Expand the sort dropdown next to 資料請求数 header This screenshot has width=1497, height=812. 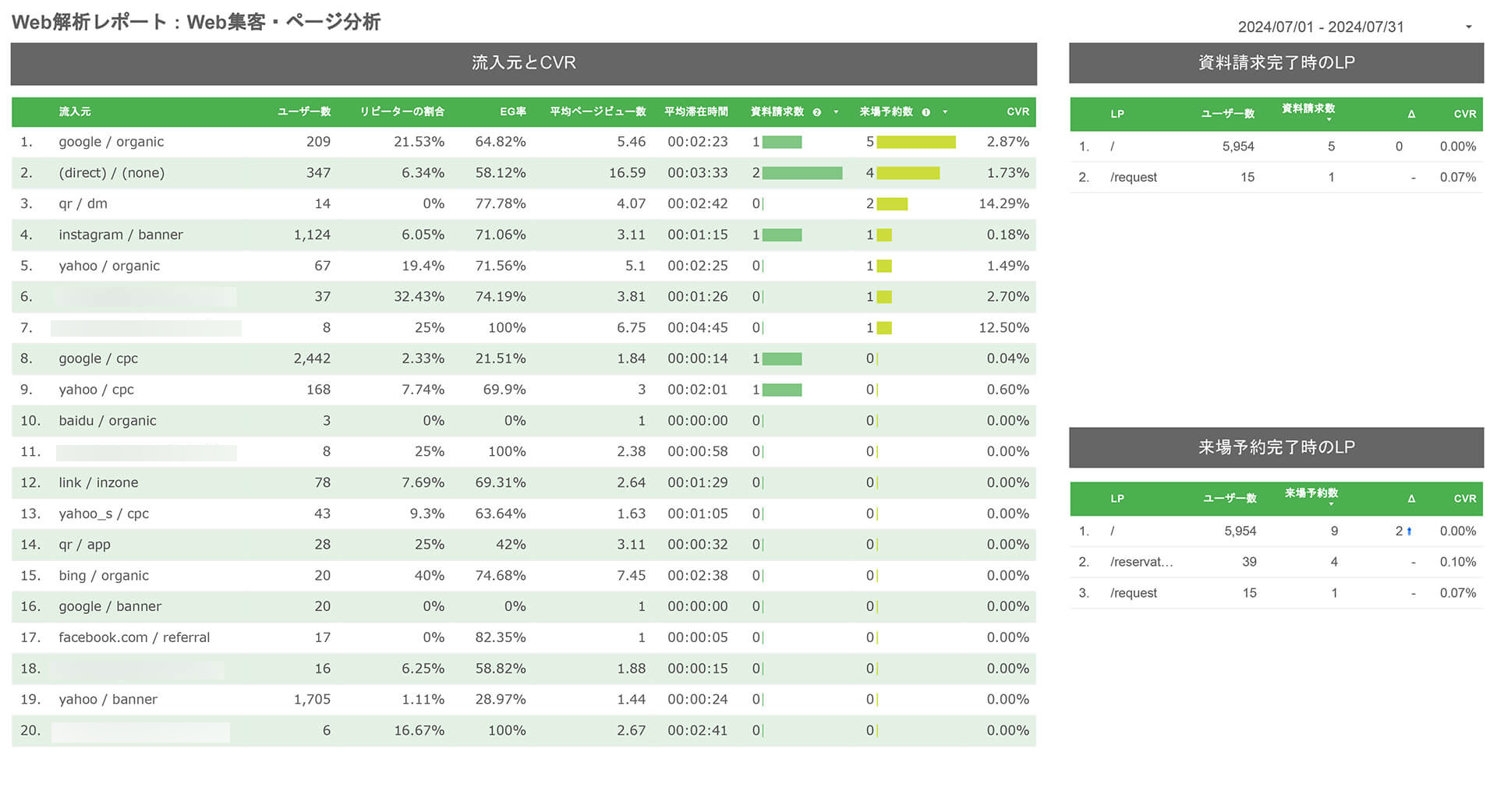click(836, 111)
